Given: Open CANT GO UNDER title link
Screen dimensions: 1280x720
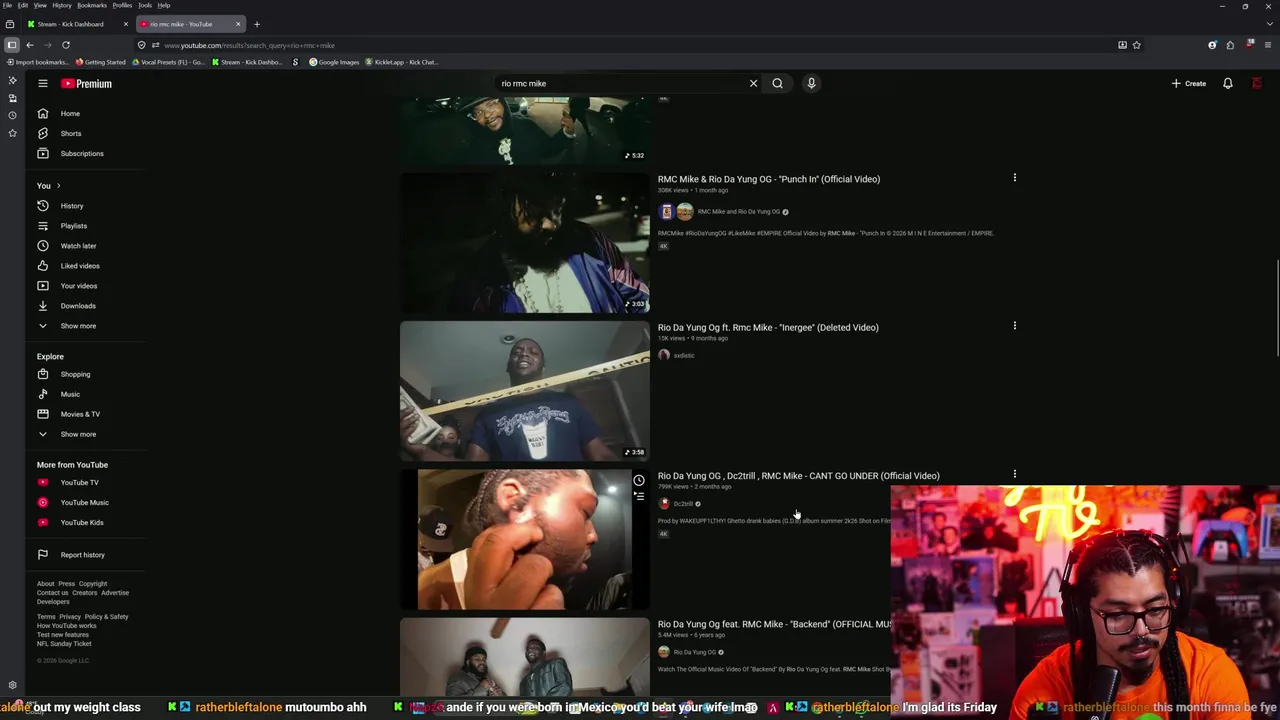Looking at the screenshot, I should (x=799, y=476).
